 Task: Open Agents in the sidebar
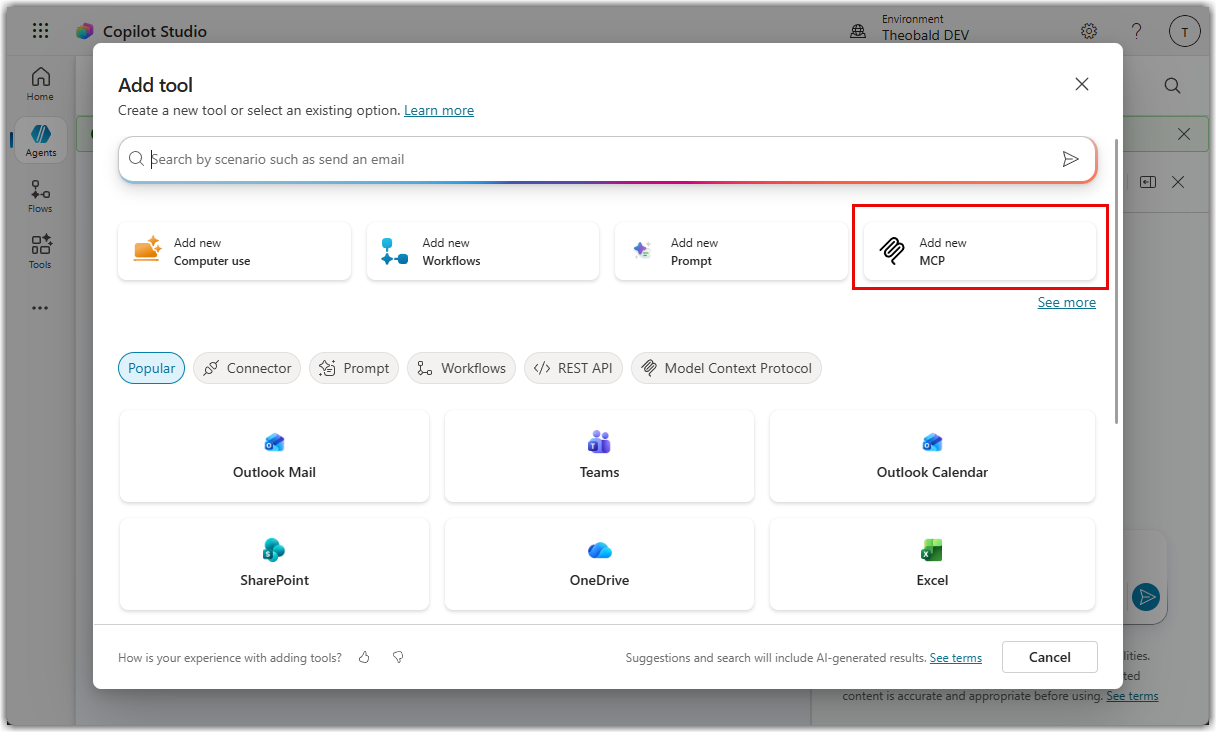click(41, 140)
